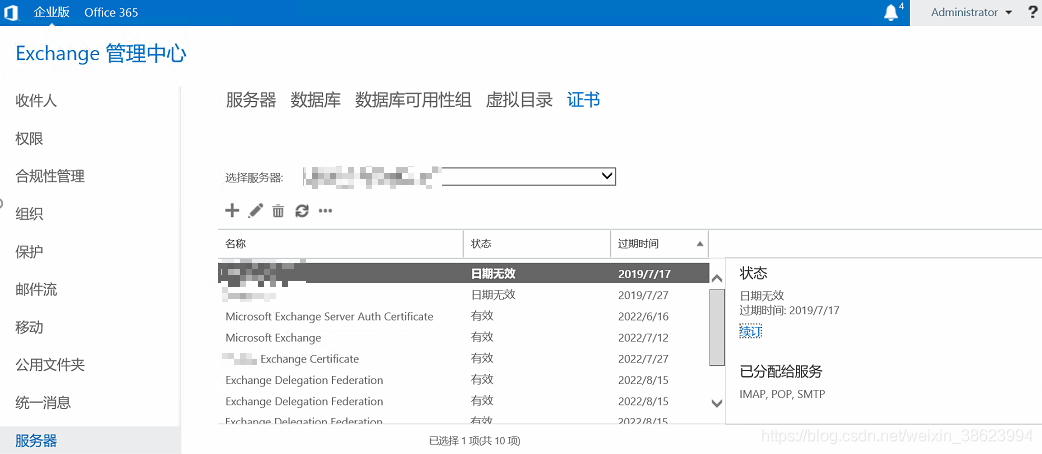
Task: Go to 公用文件夹 in sidebar
Action: coord(50,365)
